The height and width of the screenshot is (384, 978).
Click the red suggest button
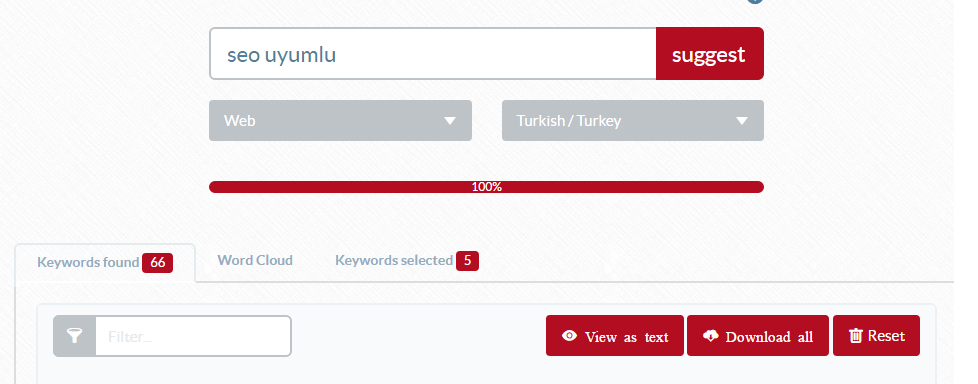click(x=709, y=54)
